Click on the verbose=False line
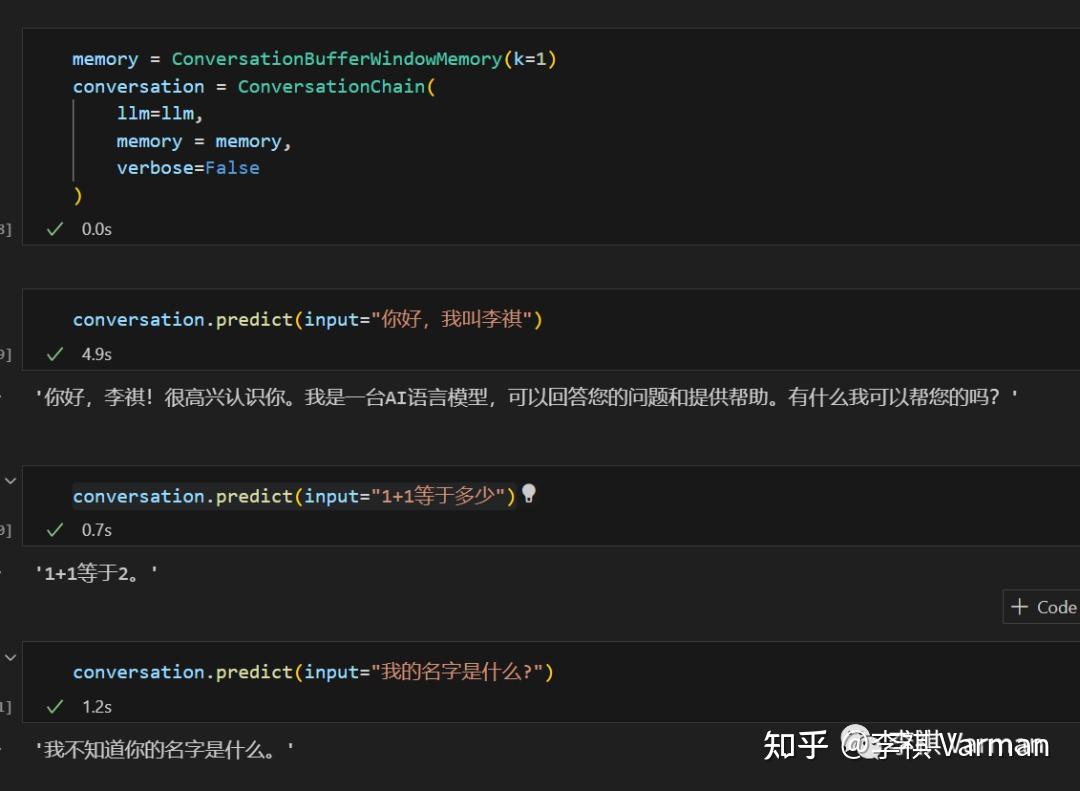Image resolution: width=1080 pixels, height=791 pixels. [188, 168]
